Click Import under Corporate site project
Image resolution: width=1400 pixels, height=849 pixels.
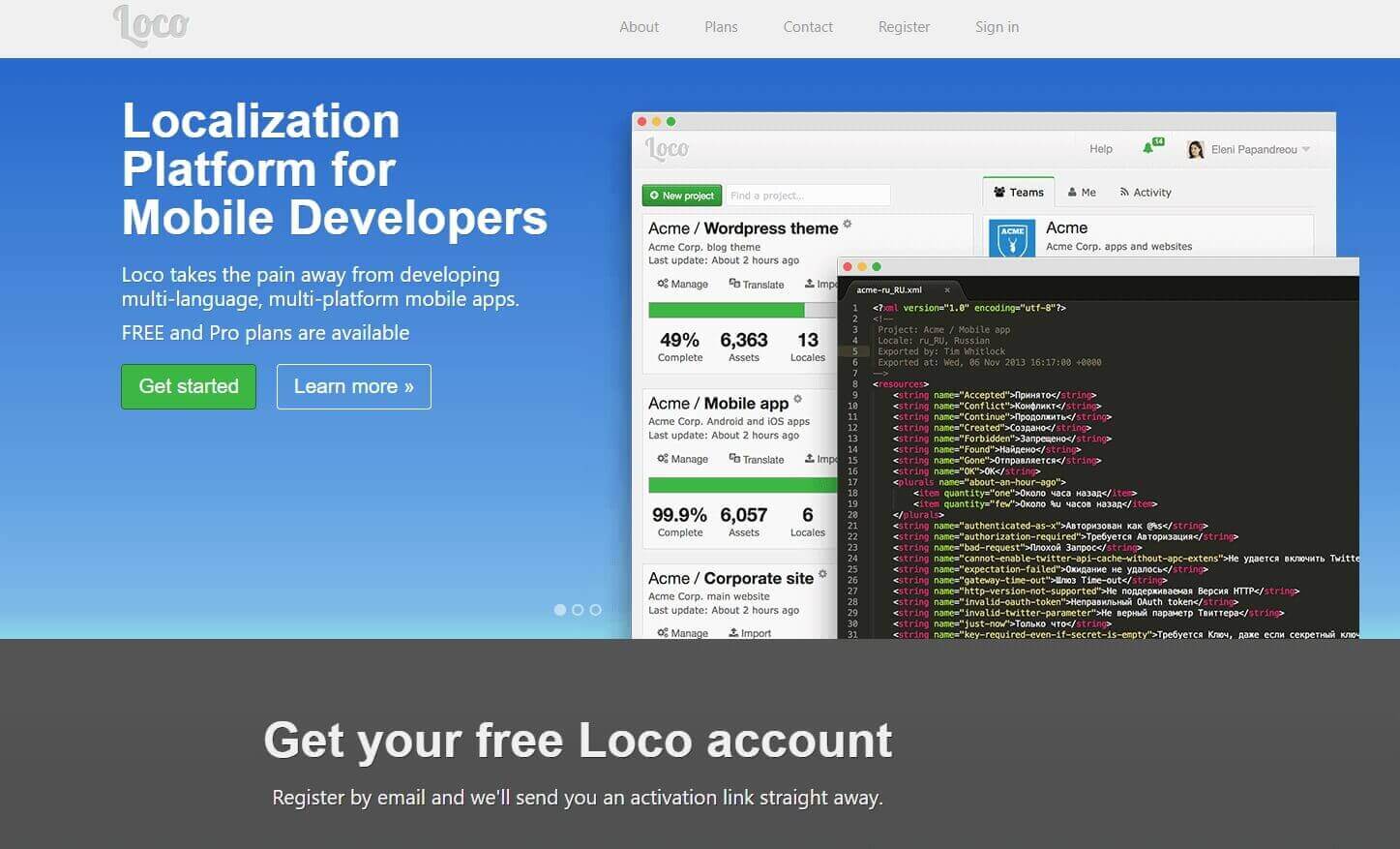pos(750,633)
